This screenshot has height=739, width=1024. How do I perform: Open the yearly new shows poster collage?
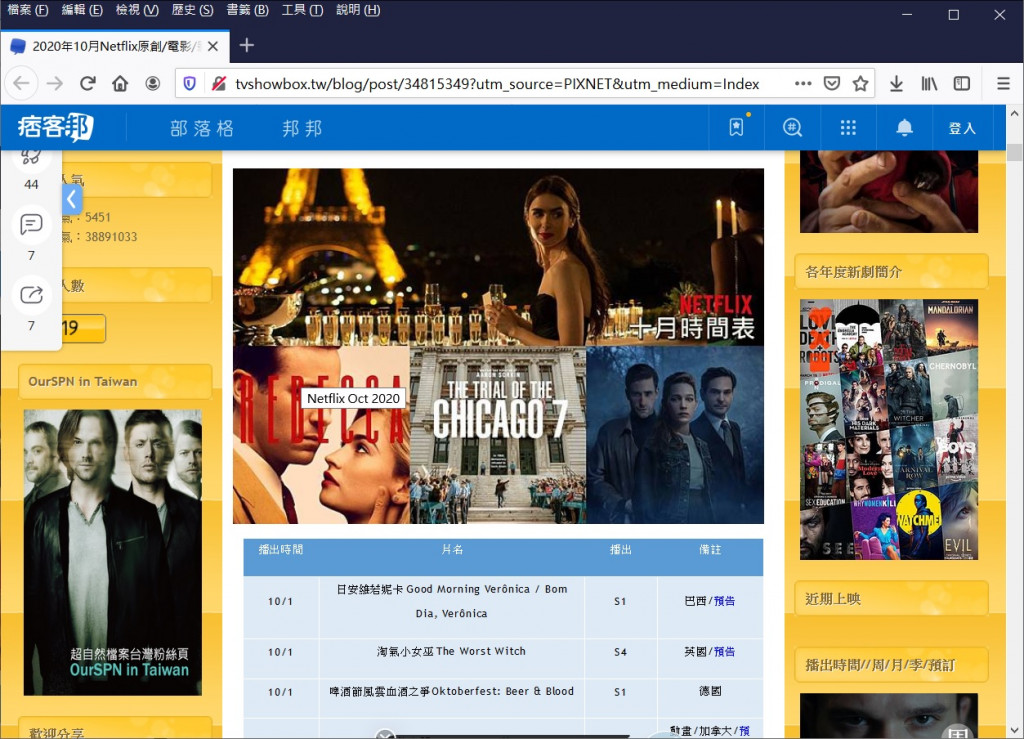click(x=889, y=430)
